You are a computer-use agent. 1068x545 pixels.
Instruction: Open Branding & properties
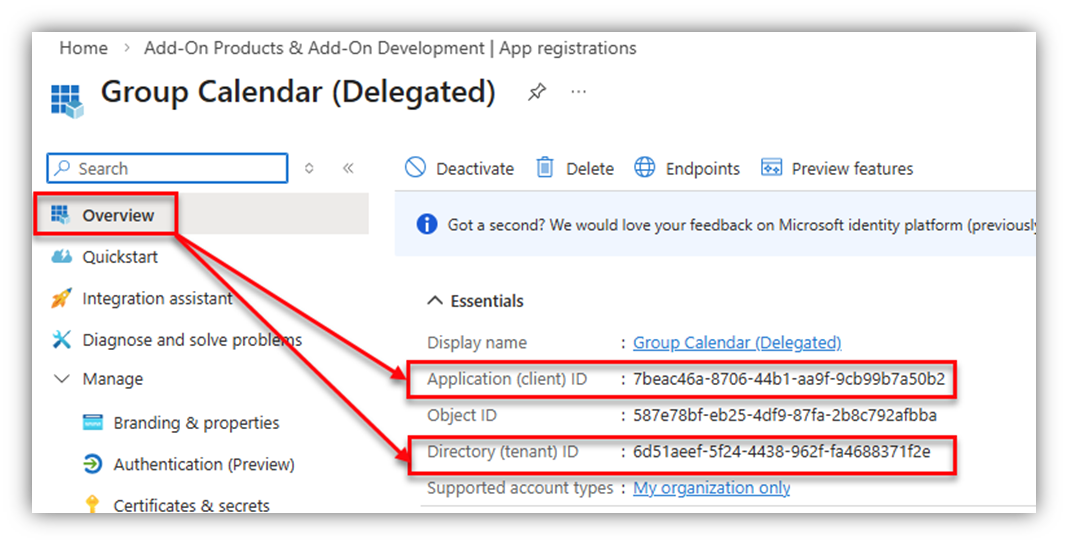pyautogui.click(x=196, y=423)
